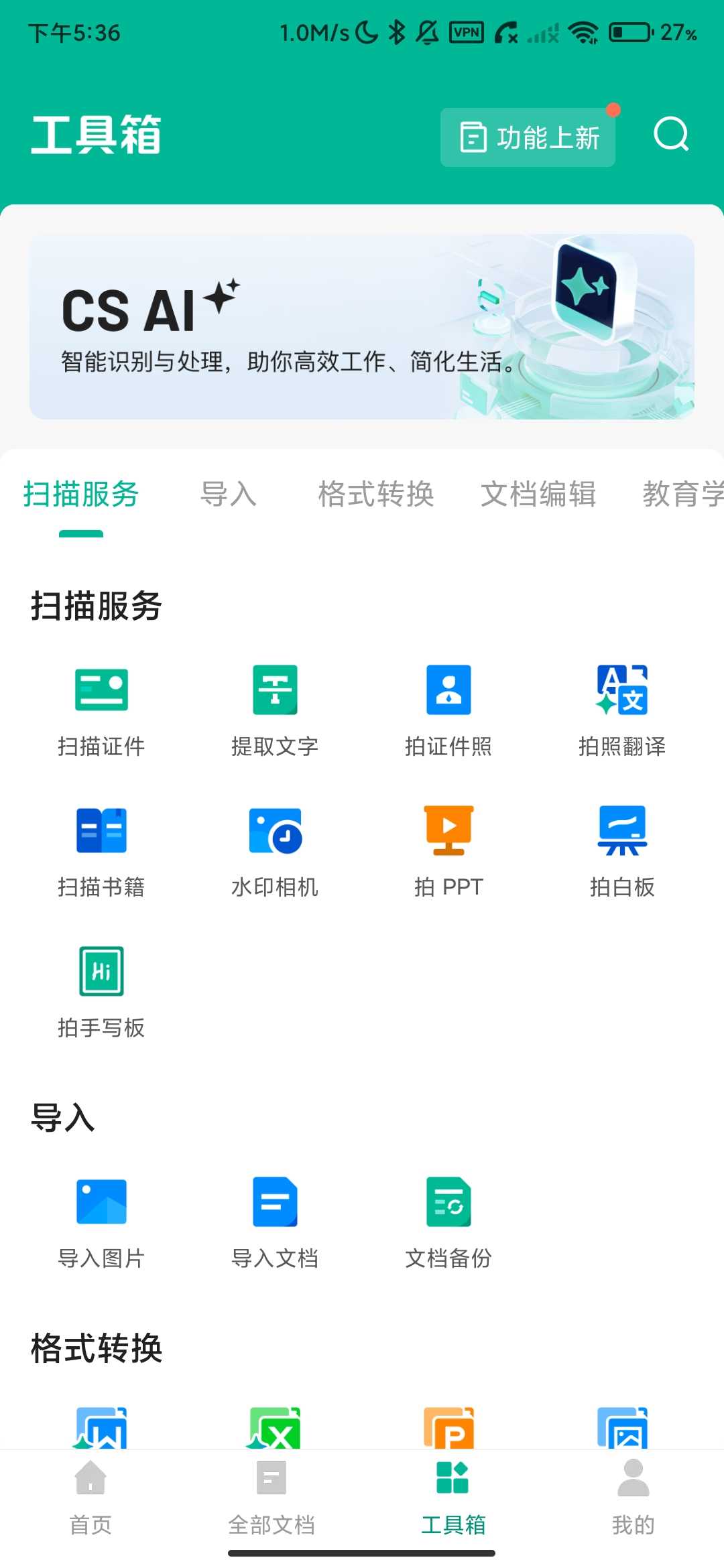Tap the 扫描服务 section heading
This screenshot has height=1568, width=724.
click(x=97, y=606)
